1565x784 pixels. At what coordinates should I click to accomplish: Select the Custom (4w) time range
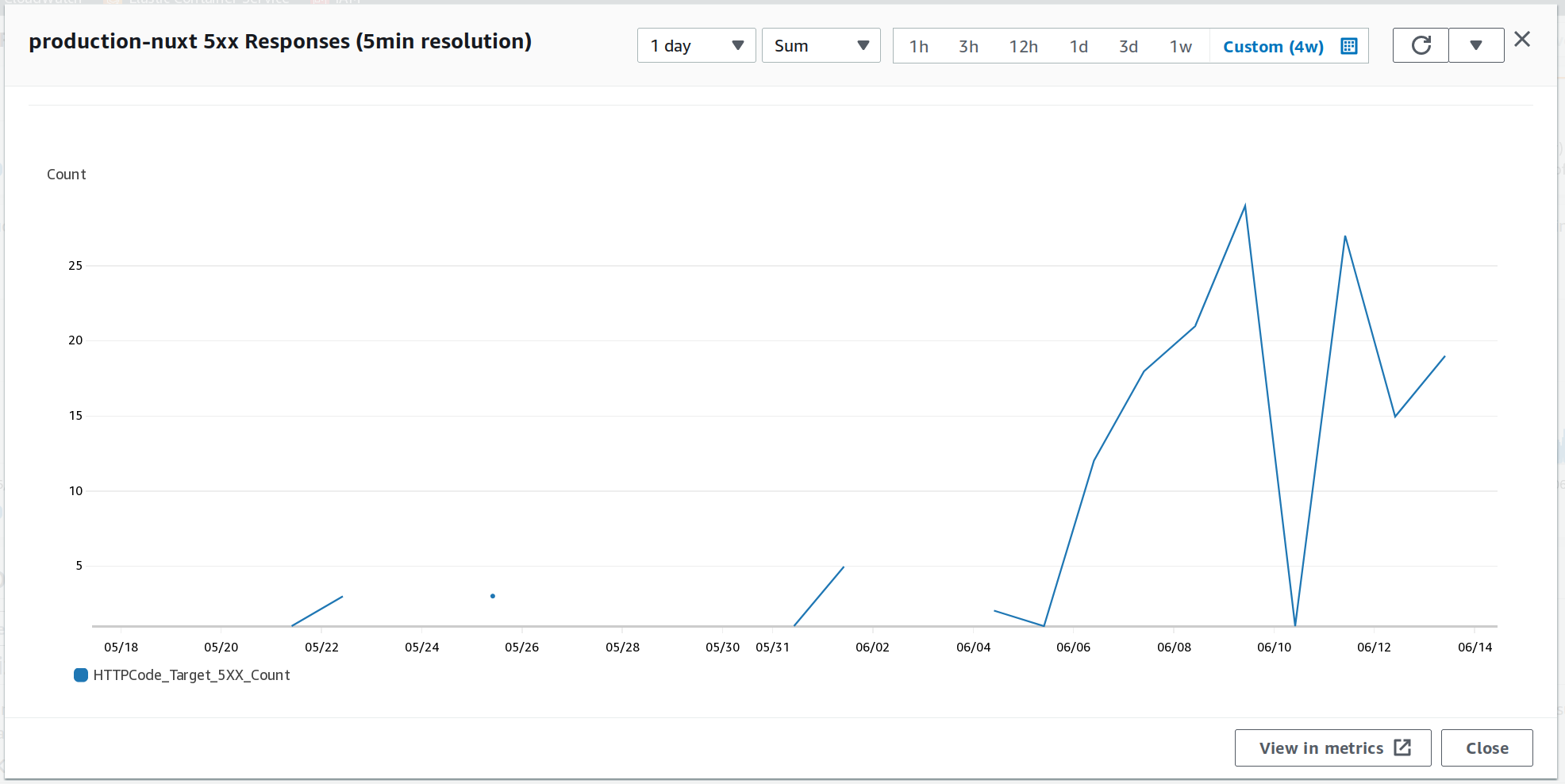1272,46
